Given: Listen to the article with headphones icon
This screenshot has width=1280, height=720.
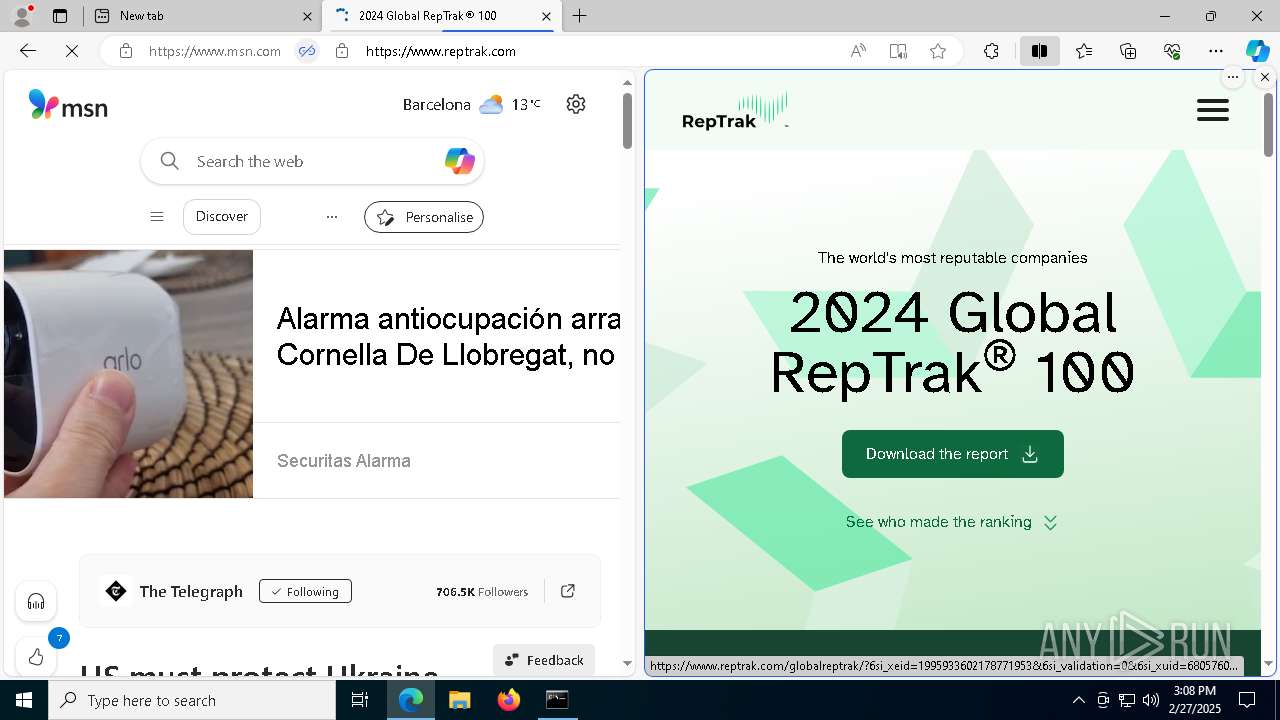Looking at the screenshot, I should pyautogui.click(x=36, y=602).
